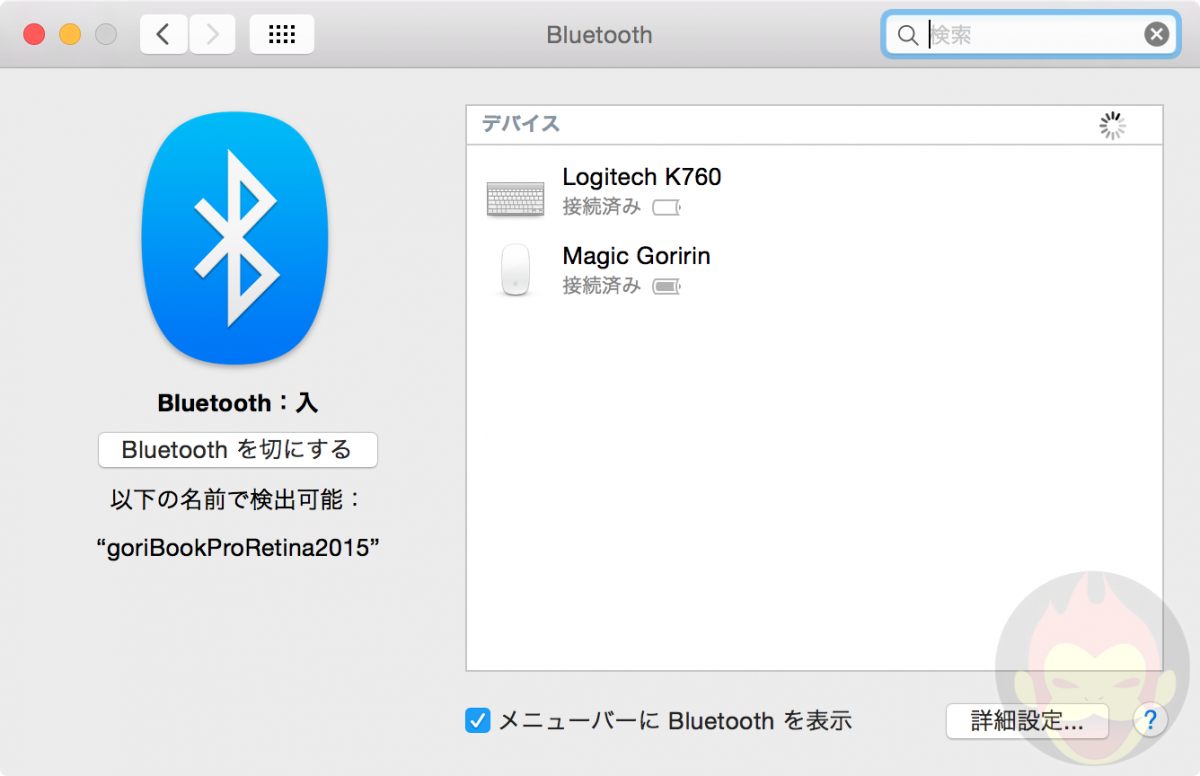Click the battery indicator next to Magic Goririn
The image size is (1200, 776).
[668, 285]
